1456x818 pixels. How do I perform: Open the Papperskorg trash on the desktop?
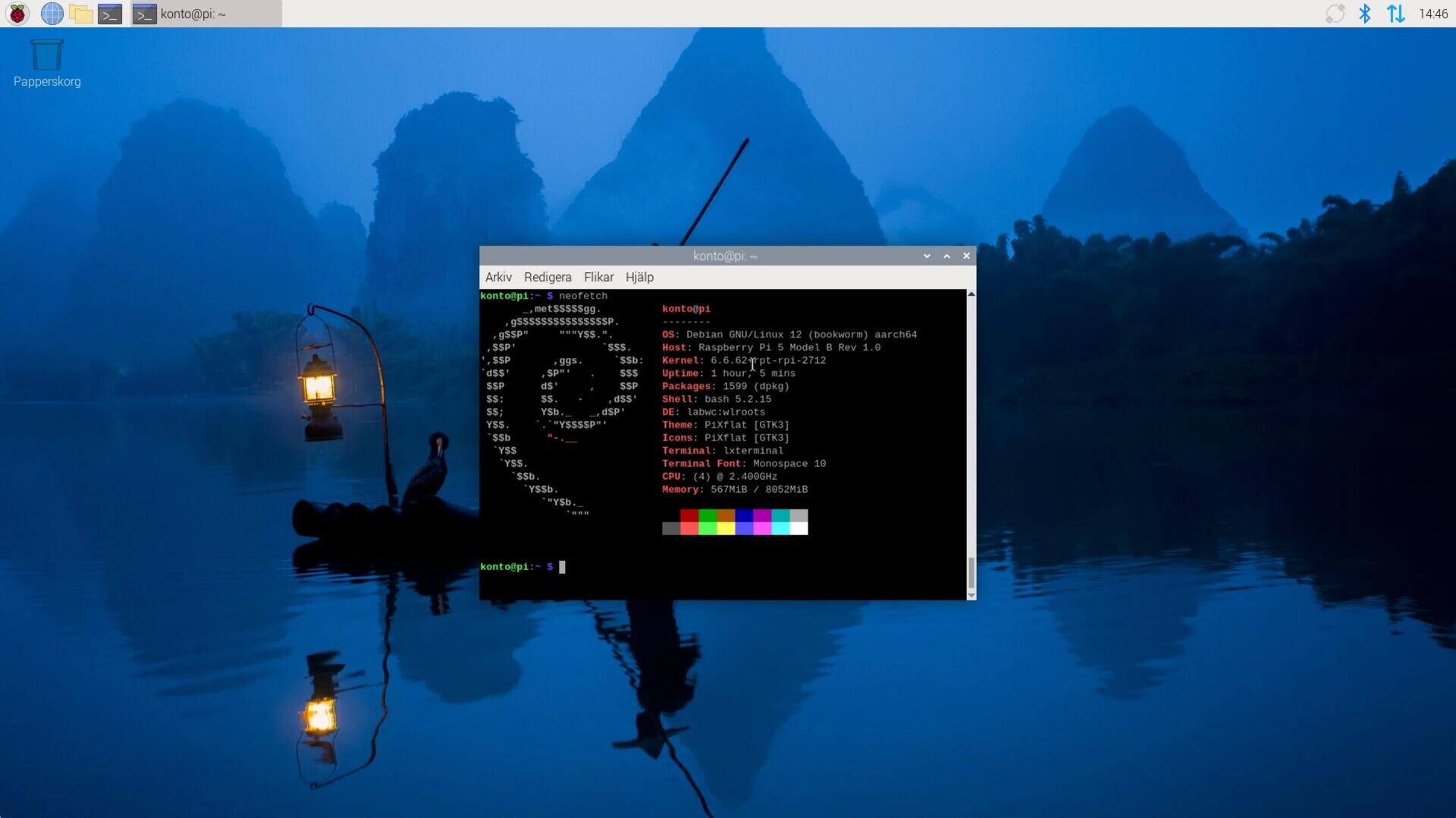click(46, 53)
